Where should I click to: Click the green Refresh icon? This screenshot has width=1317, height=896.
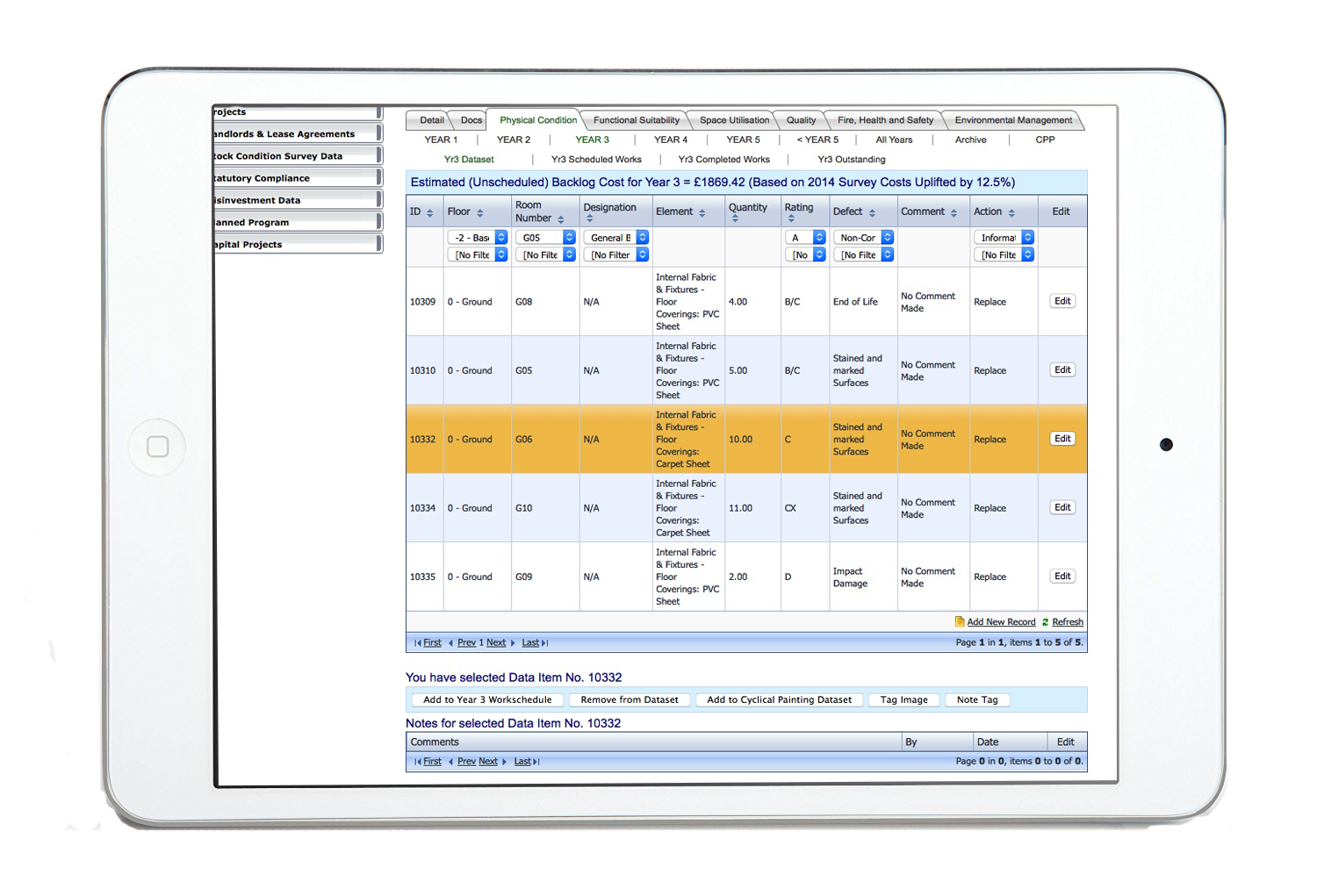tap(1045, 622)
